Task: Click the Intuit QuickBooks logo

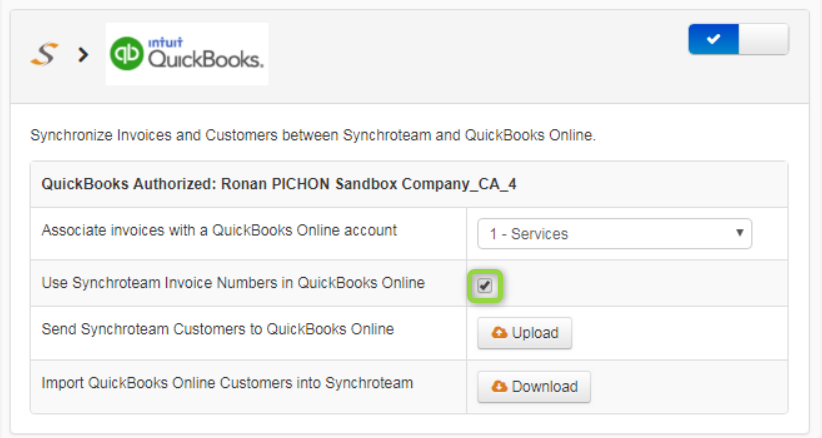Action: pyautogui.click(x=187, y=54)
